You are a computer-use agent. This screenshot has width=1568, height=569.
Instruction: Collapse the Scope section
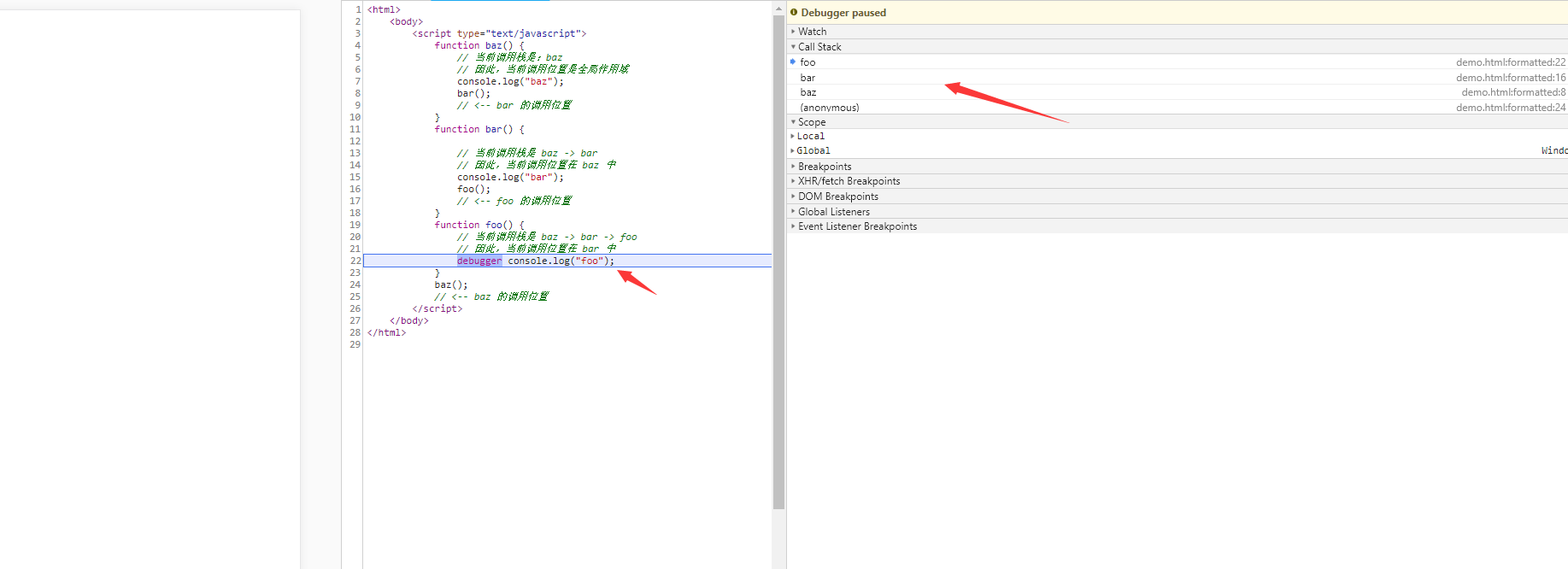pyautogui.click(x=811, y=122)
